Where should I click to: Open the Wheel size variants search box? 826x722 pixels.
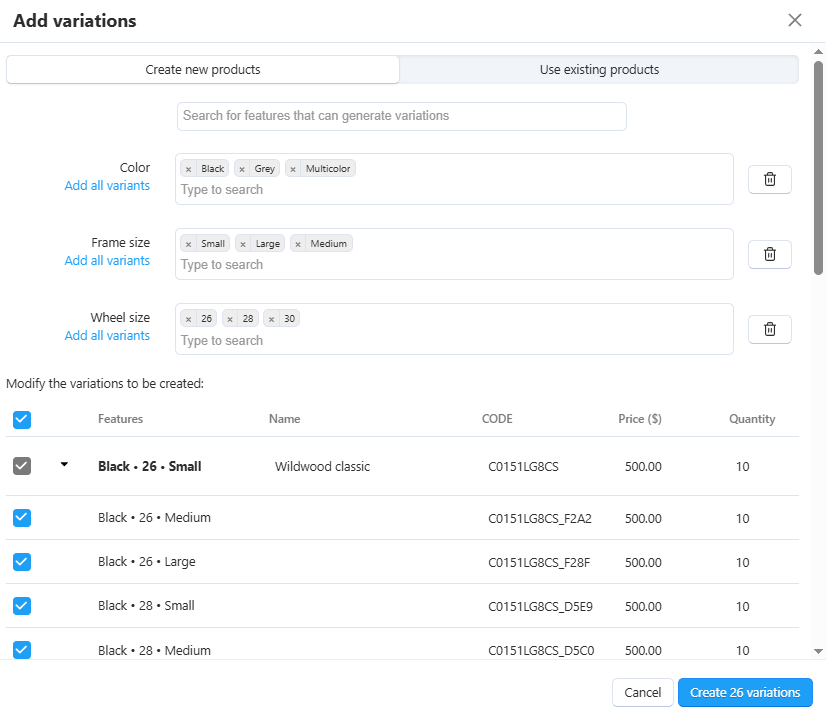pyautogui.click(x=454, y=341)
